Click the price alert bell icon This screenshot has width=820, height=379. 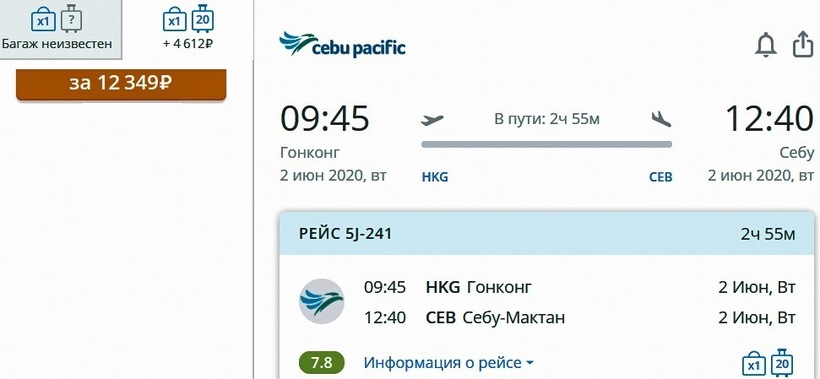coord(766,44)
